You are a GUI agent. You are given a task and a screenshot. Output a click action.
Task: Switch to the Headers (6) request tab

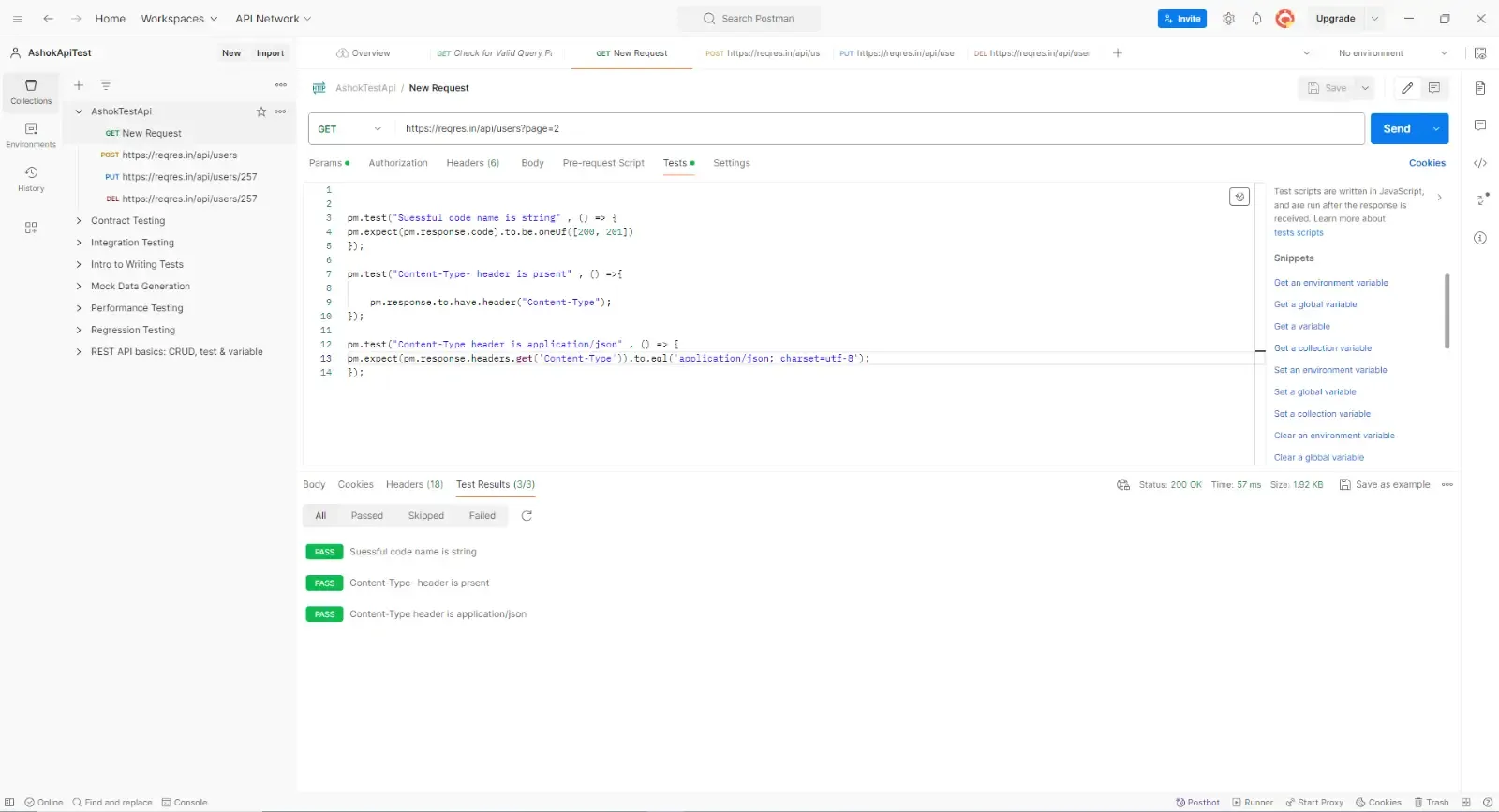click(473, 163)
